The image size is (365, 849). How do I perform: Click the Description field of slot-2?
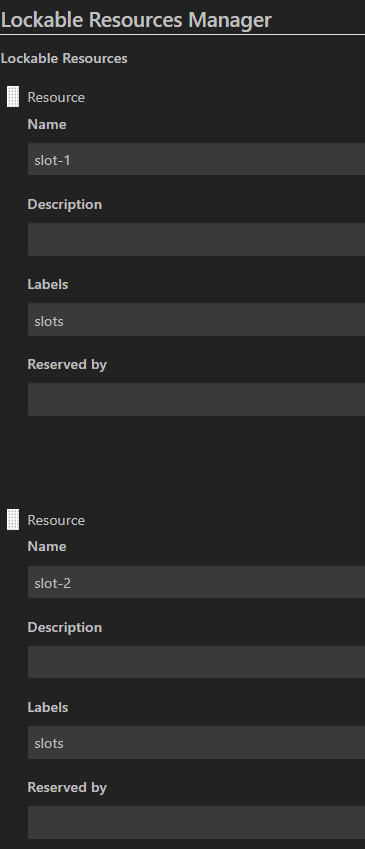[196, 662]
